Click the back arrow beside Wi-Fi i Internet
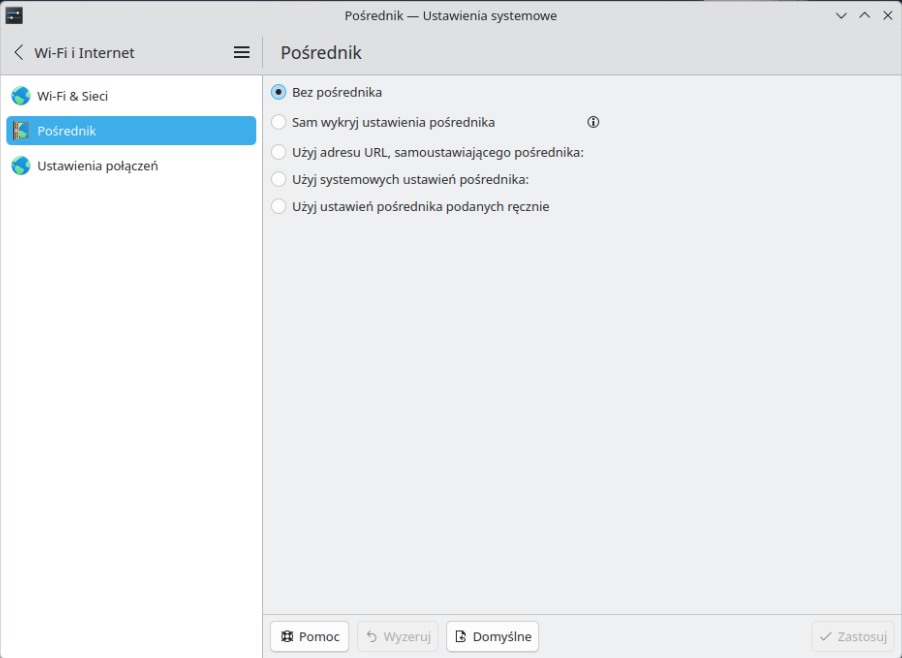 (19, 52)
